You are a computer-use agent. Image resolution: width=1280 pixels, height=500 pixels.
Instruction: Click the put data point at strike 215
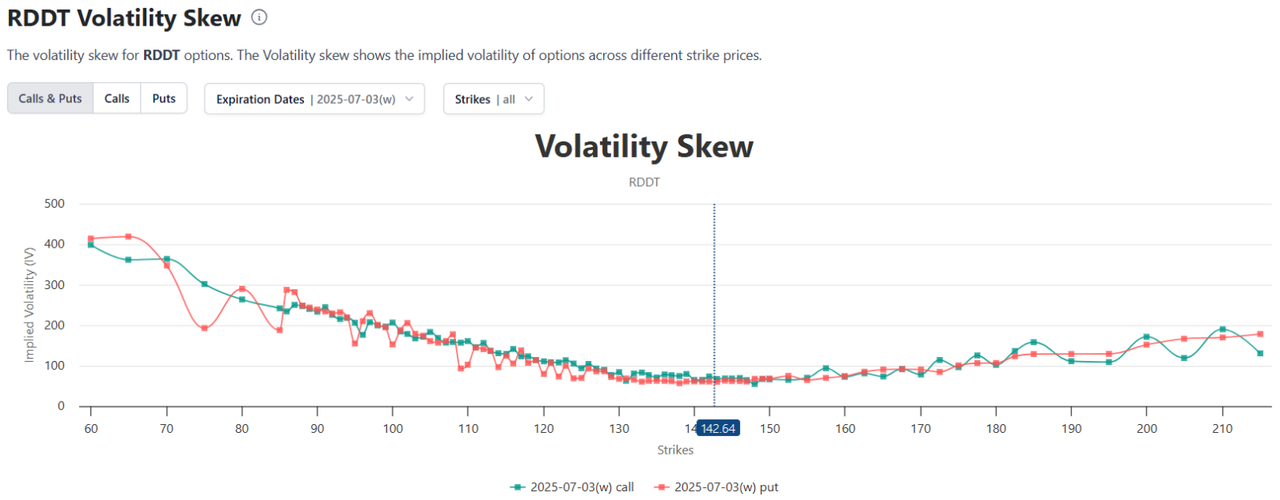click(x=1260, y=334)
